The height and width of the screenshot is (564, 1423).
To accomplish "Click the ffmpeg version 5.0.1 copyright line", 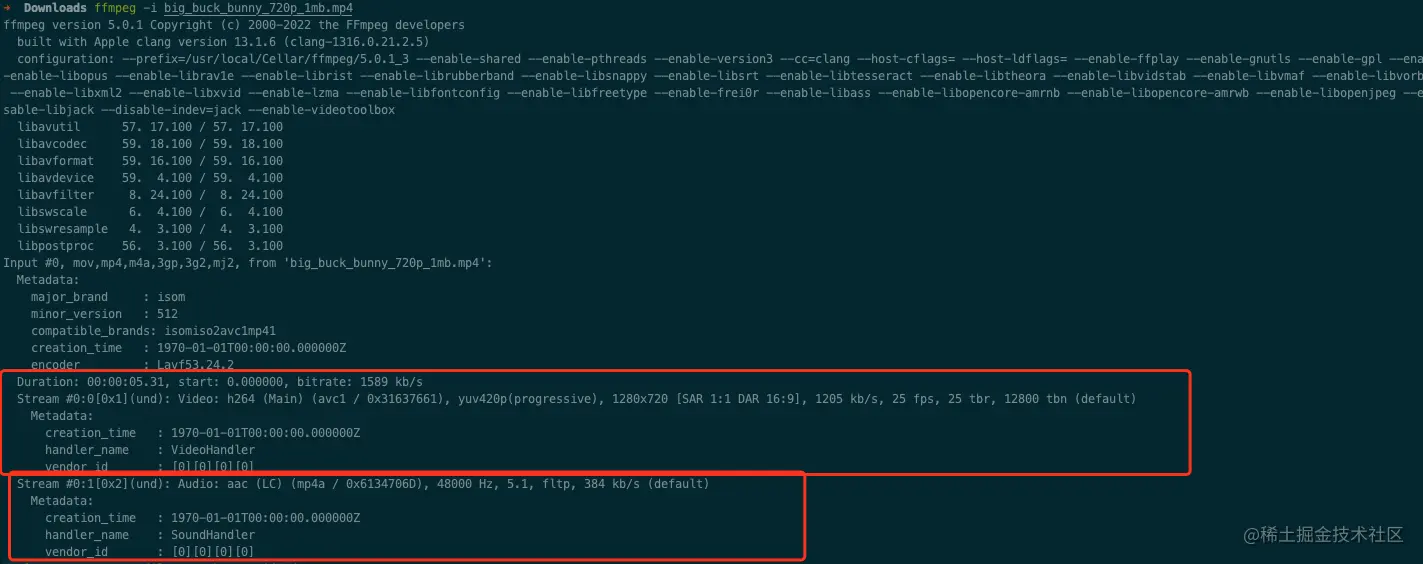I will (234, 25).
